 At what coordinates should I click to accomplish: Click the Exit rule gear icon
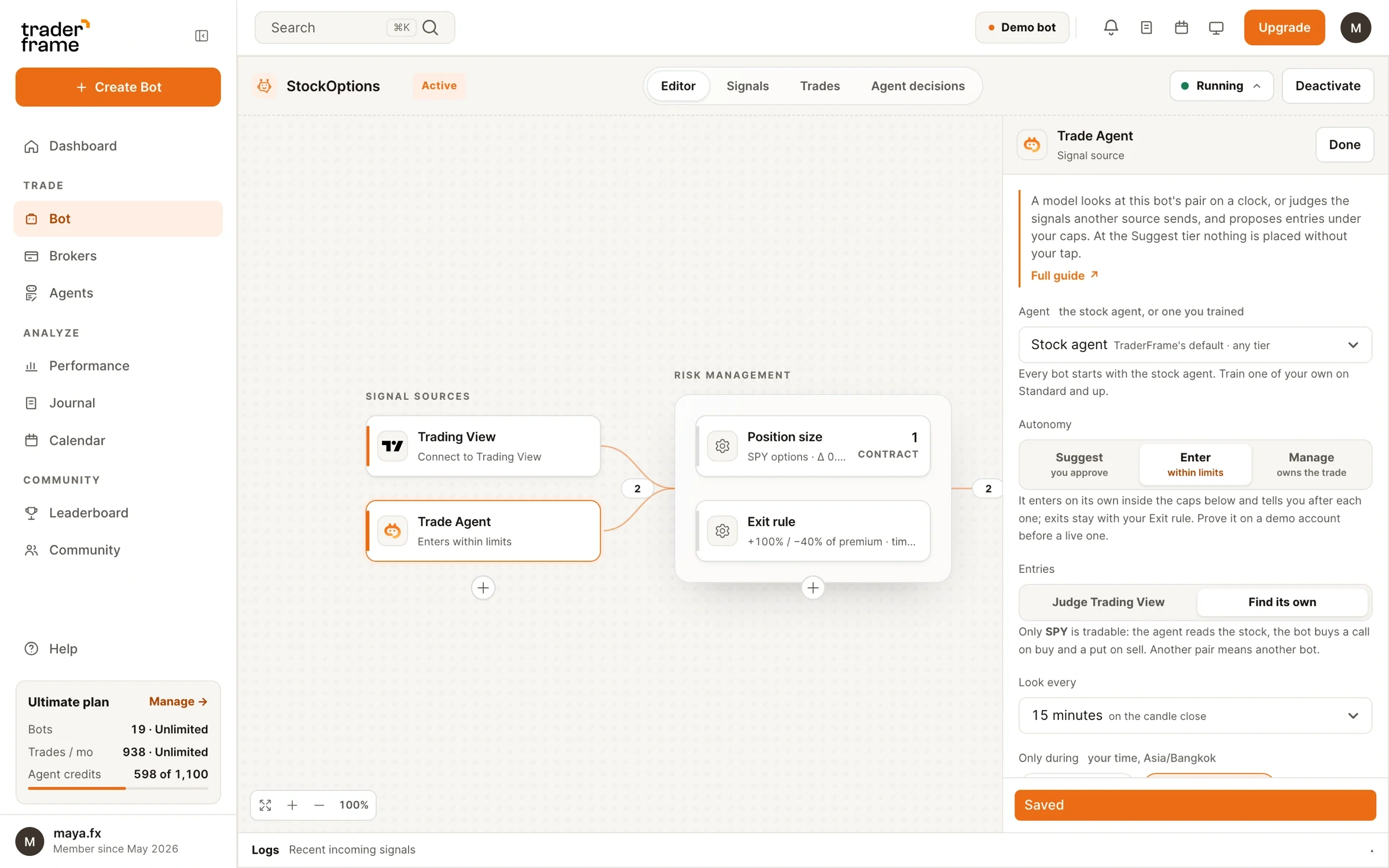pyautogui.click(x=722, y=531)
